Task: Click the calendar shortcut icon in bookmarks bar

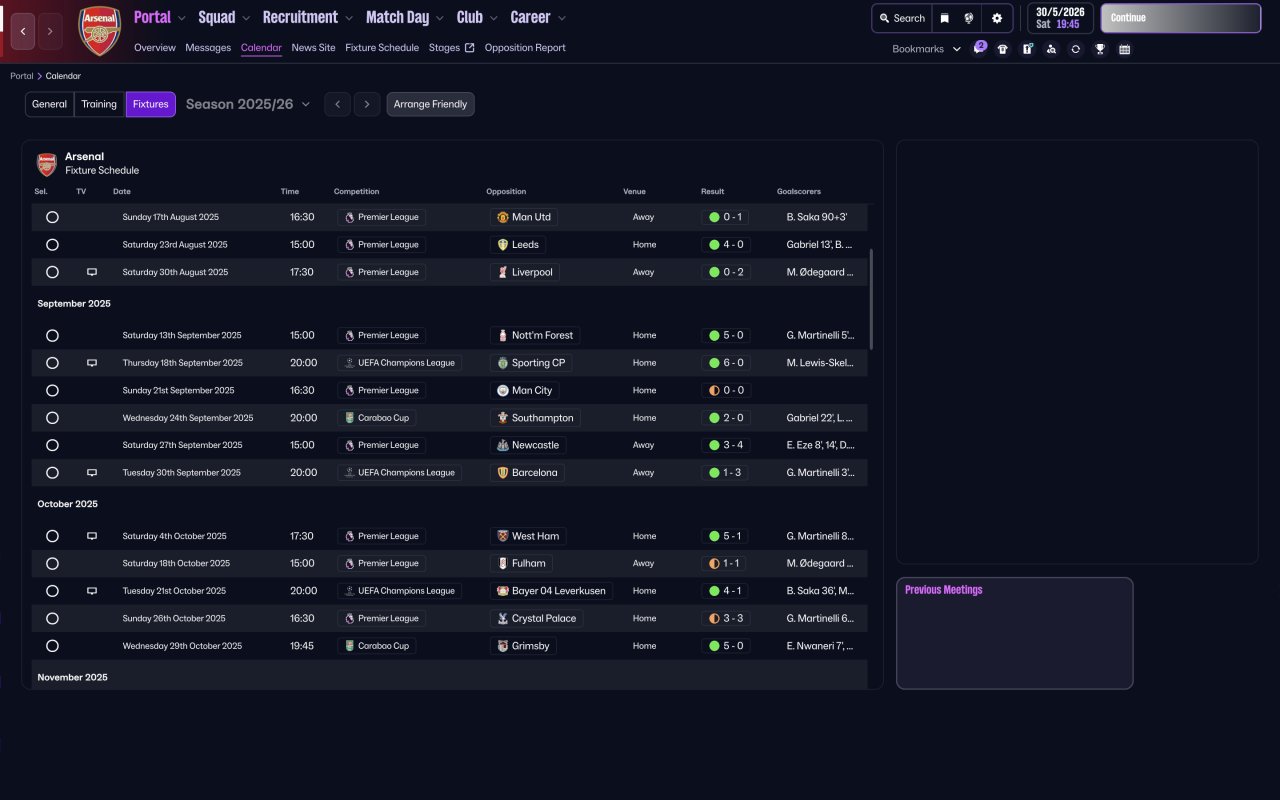Action: [1124, 49]
